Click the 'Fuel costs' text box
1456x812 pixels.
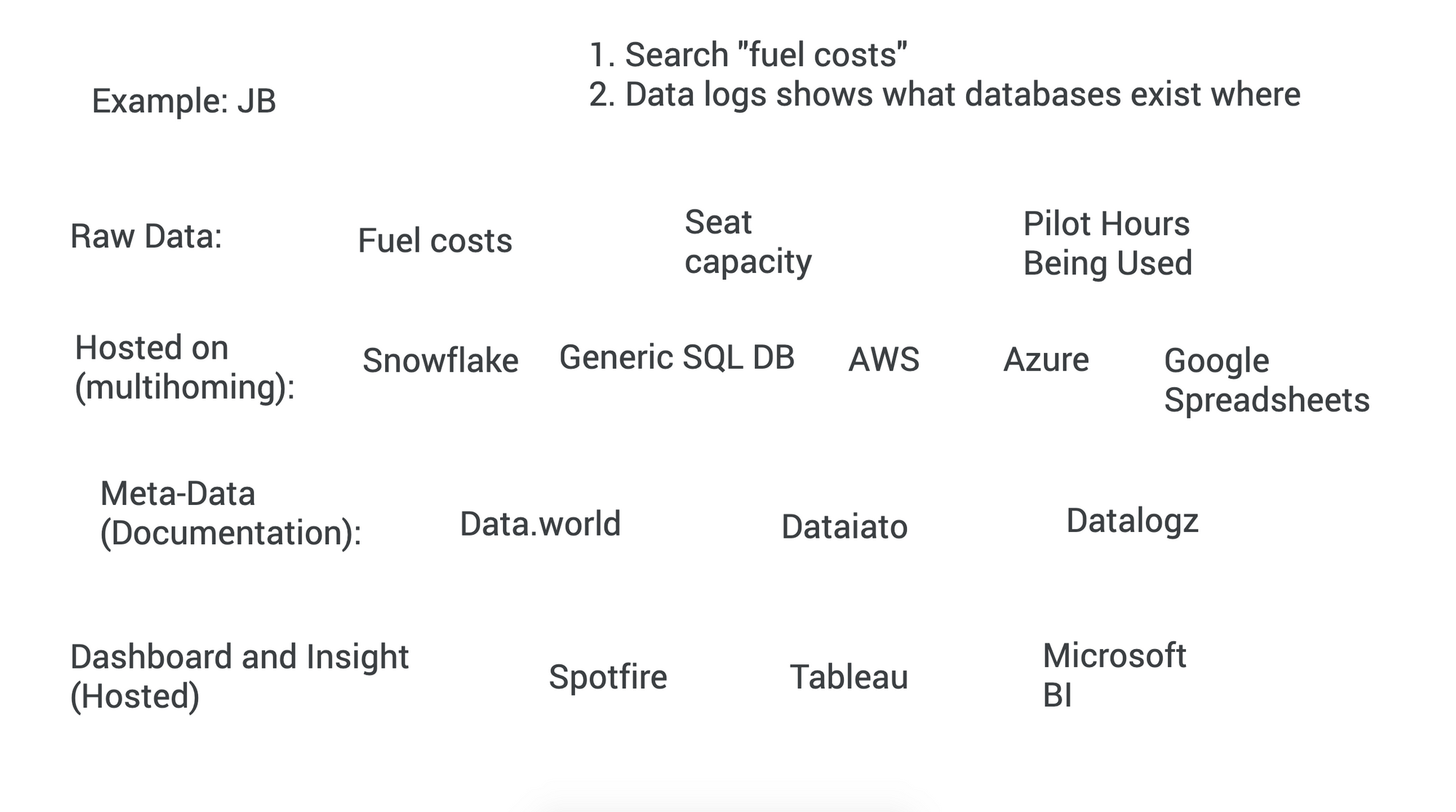[x=435, y=241]
